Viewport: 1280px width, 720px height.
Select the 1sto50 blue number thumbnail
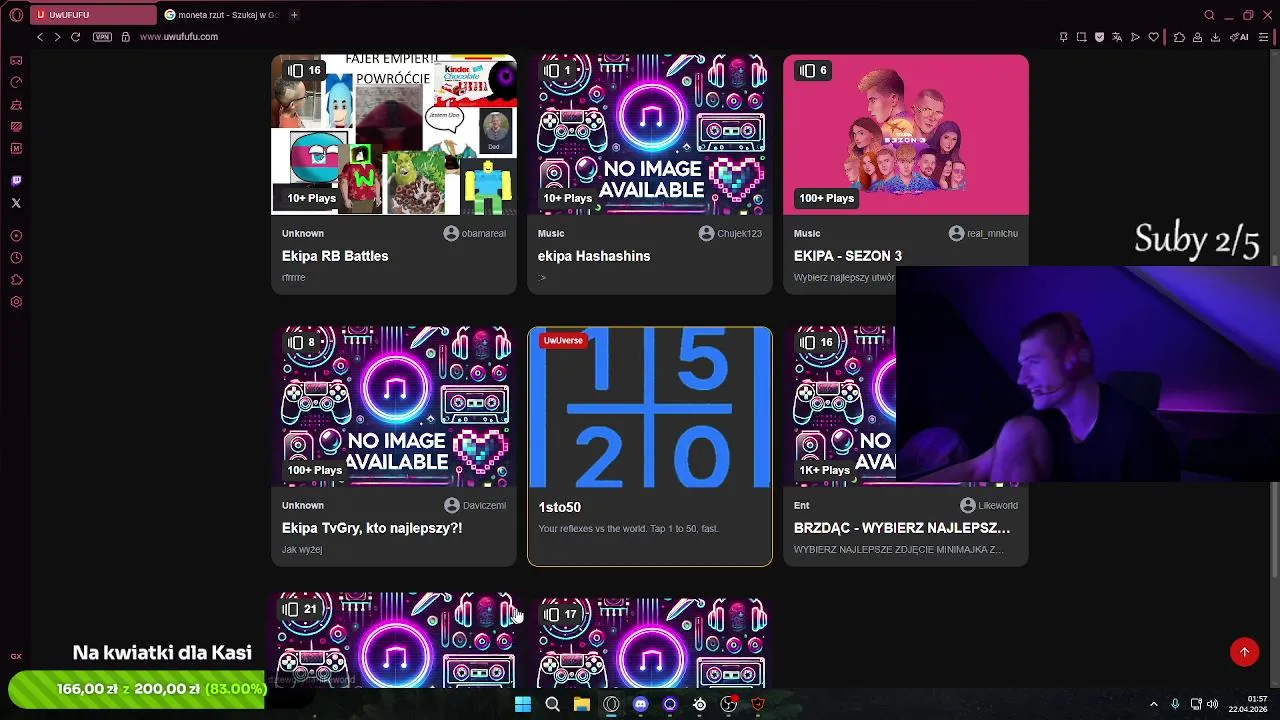click(x=650, y=407)
